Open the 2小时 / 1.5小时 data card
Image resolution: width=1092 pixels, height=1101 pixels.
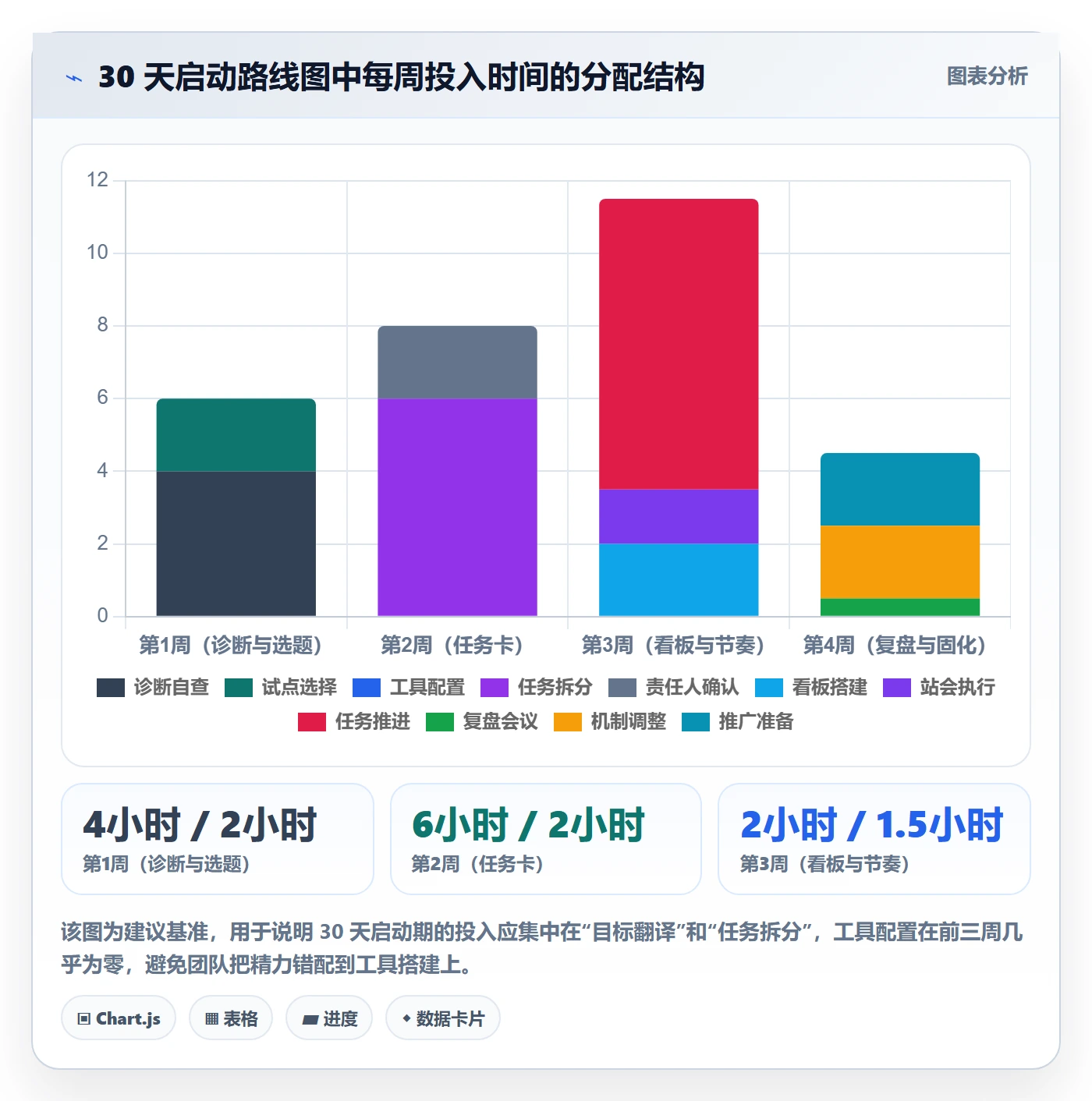click(x=874, y=839)
